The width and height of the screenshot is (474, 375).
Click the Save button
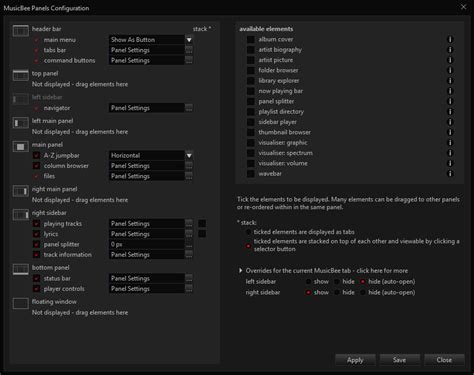(x=400, y=360)
